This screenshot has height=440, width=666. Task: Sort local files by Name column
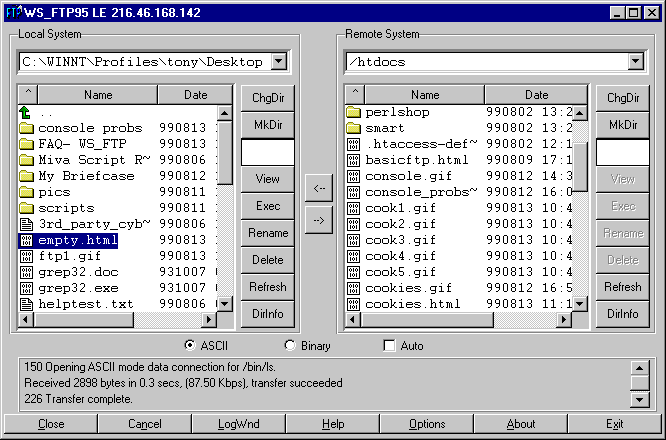(x=98, y=94)
